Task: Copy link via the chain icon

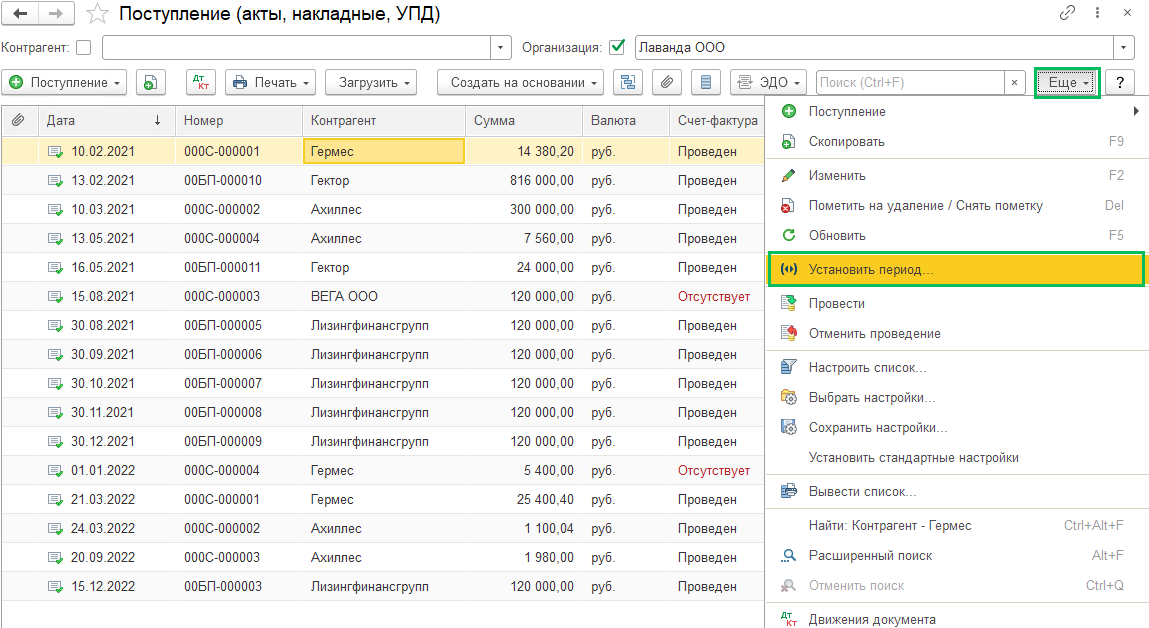Action: [1068, 14]
